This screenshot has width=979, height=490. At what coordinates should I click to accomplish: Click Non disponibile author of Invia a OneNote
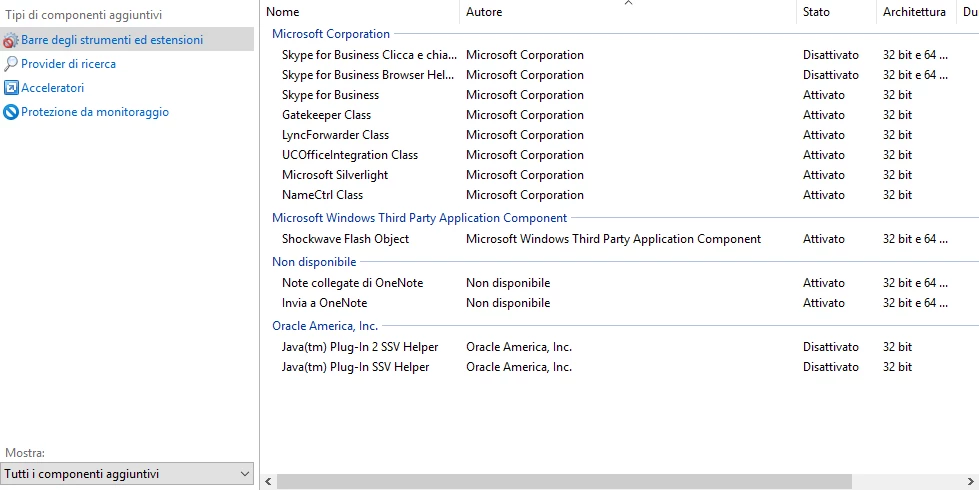point(508,303)
